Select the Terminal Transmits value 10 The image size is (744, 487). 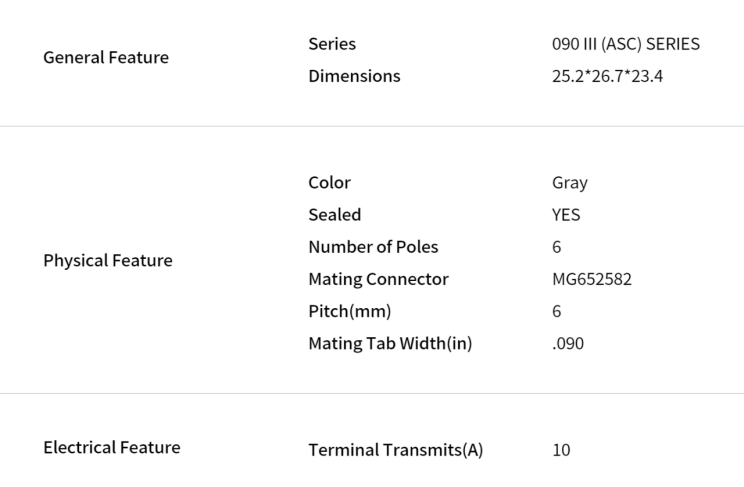[561, 450]
